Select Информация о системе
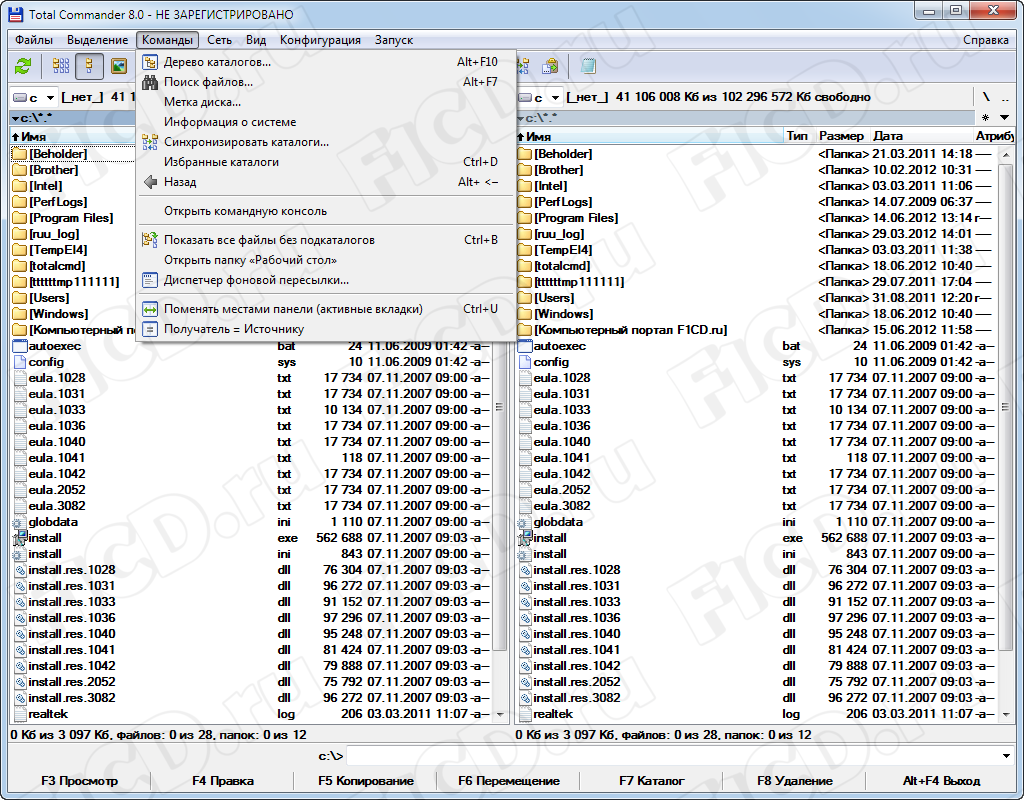 click(x=326, y=122)
